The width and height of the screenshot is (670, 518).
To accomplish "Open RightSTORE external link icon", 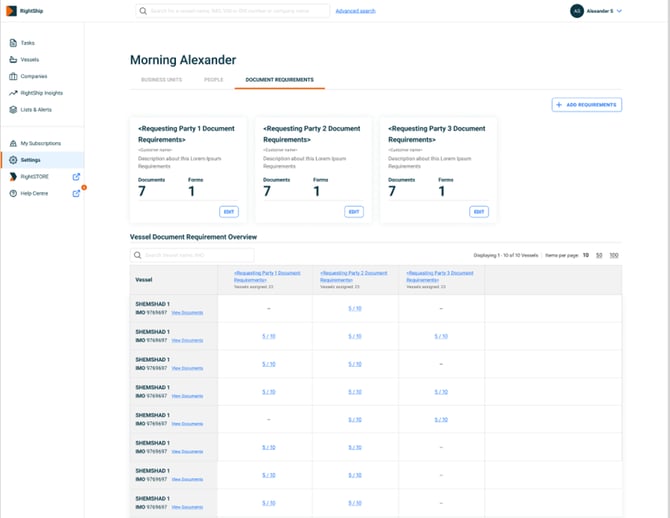I will click(76, 177).
